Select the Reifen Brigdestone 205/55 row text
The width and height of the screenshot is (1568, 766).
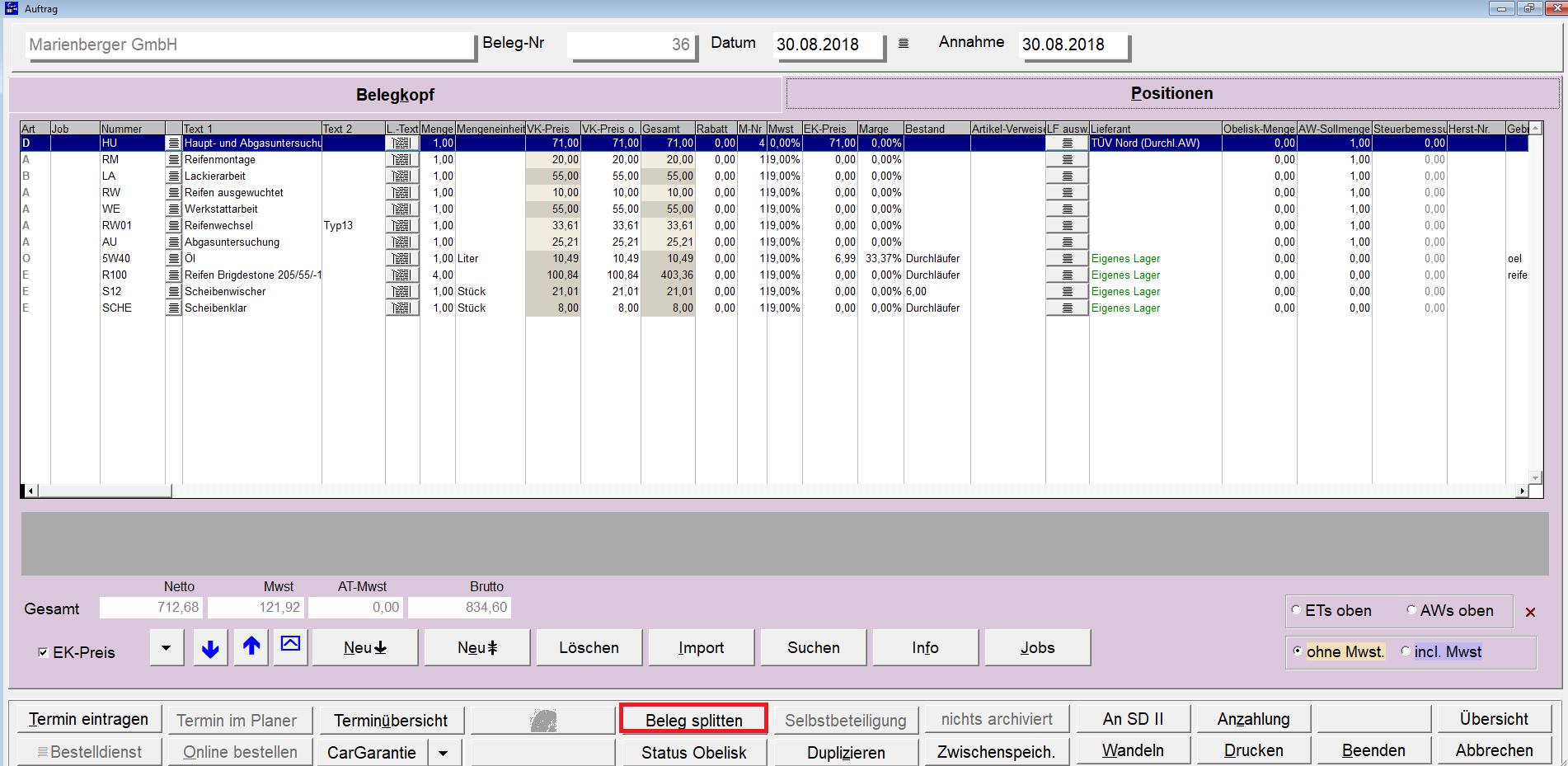tap(252, 275)
